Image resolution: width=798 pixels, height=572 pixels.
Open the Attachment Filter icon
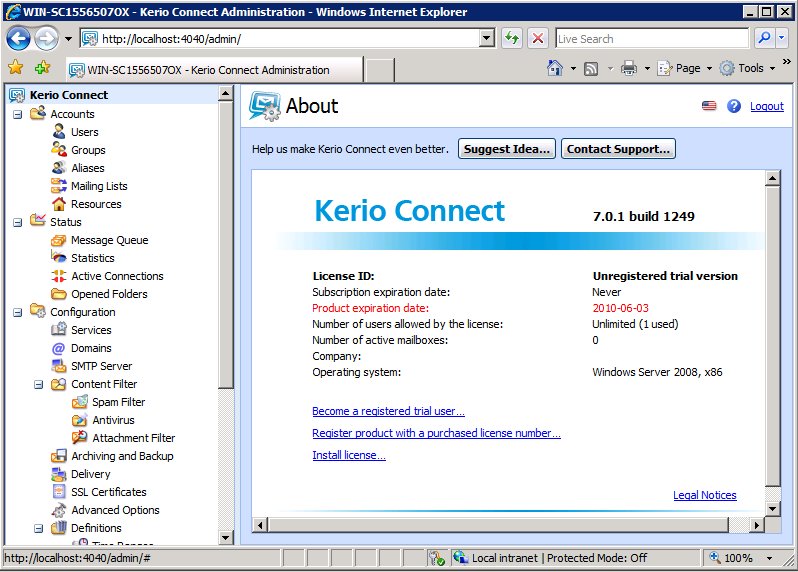(x=80, y=437)
